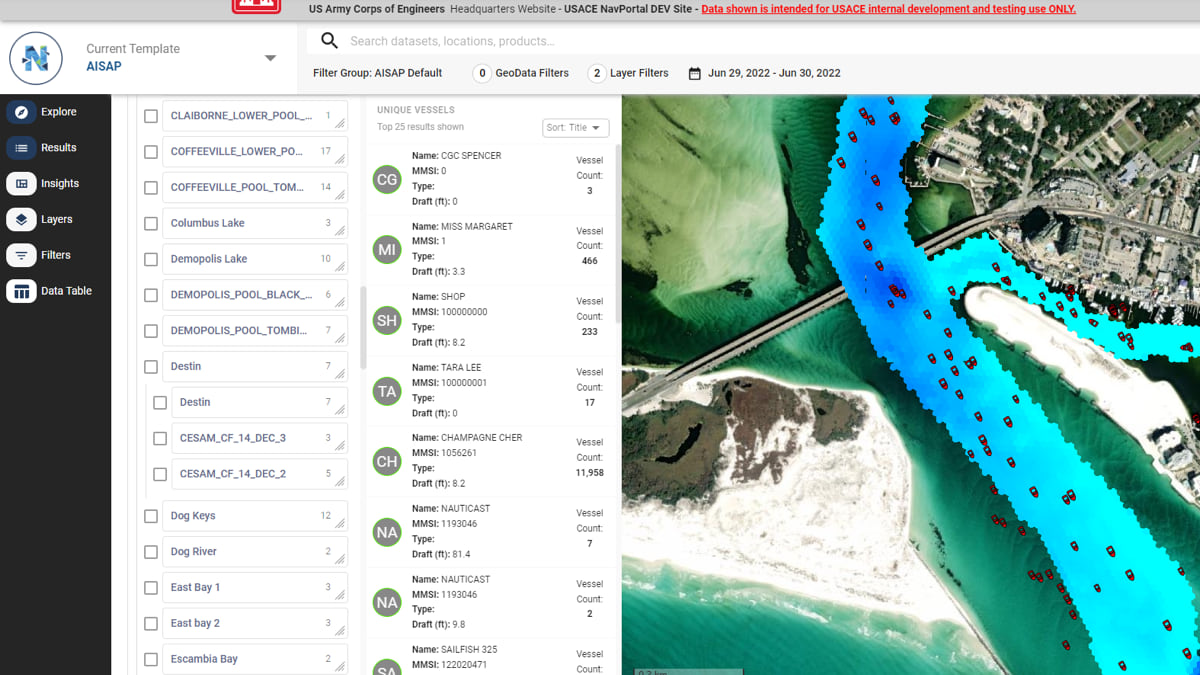Click the USACE Headquarters Website link
The image size is (1200, 675).
436,9
